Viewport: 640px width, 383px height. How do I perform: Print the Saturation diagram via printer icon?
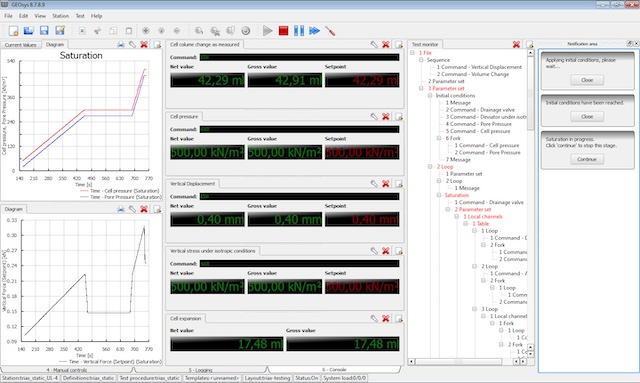pos(121,45)
